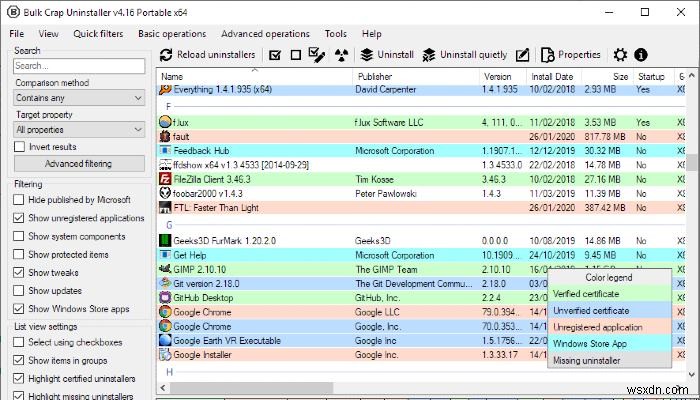Click the FTL: Faster Than Light icon
The width and height of the screenshot is (700, 400).
click(165, 208)
